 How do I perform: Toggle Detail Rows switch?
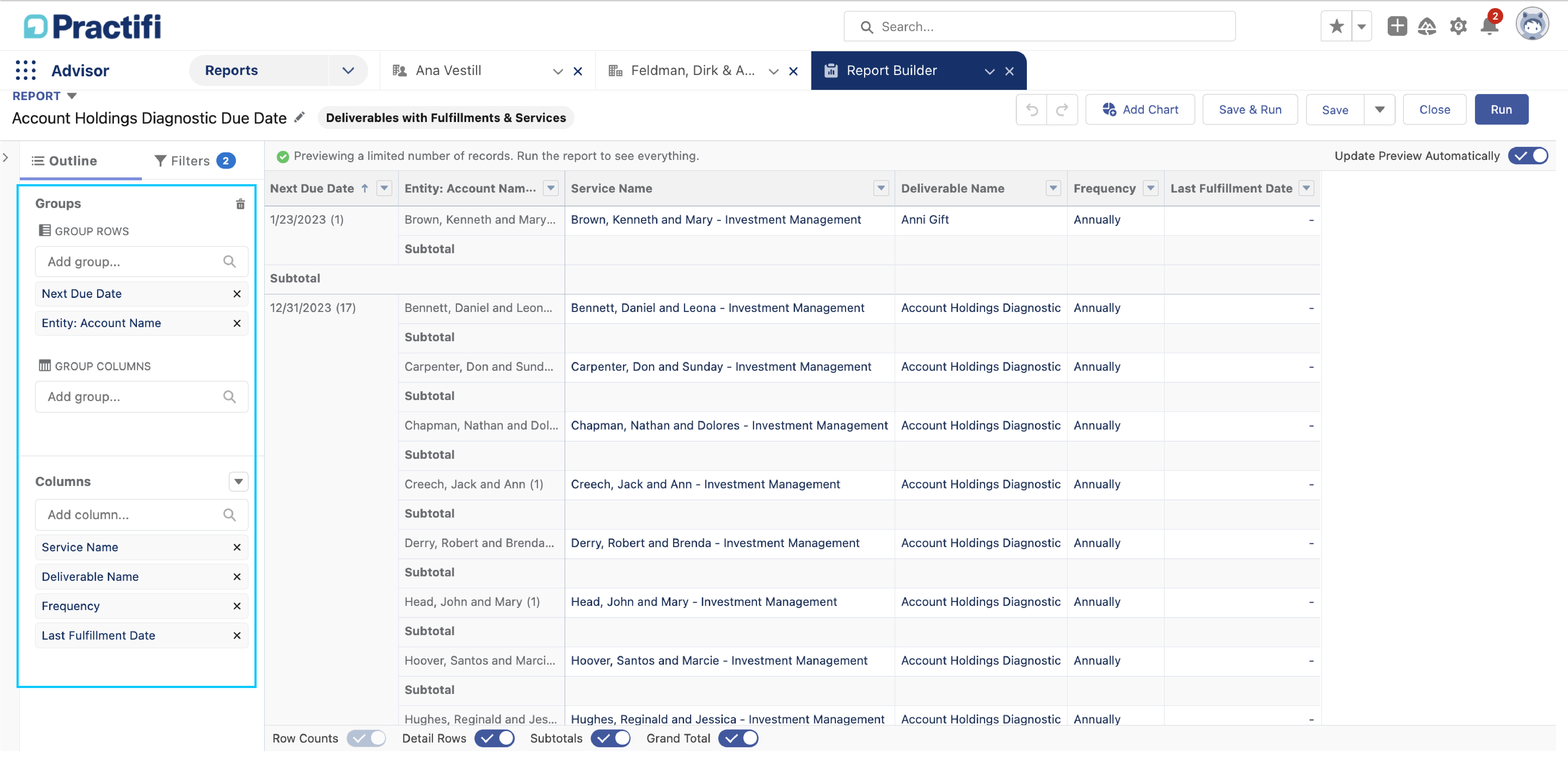tap(494, 739)
